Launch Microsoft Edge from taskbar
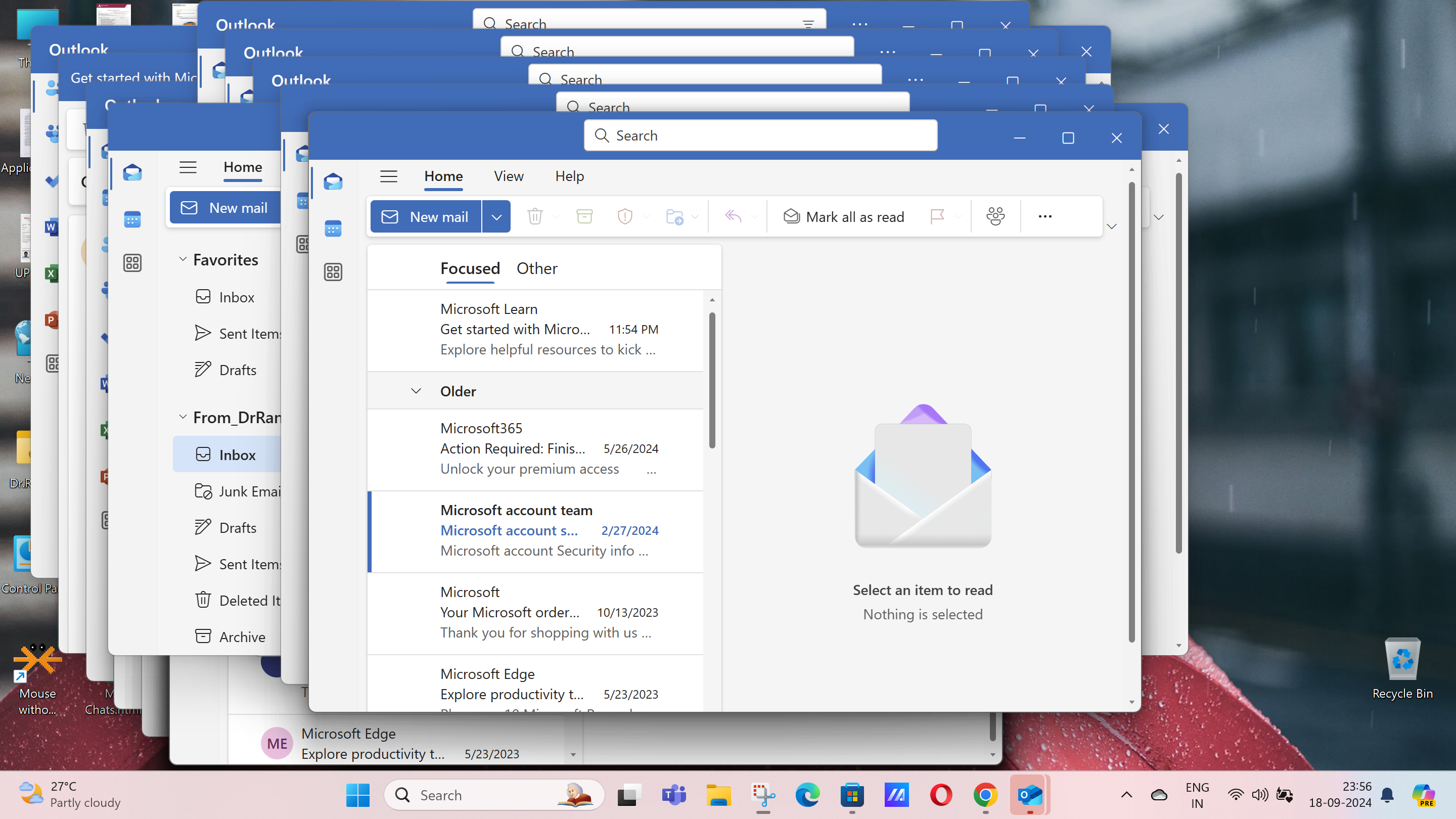 point(808,795)
